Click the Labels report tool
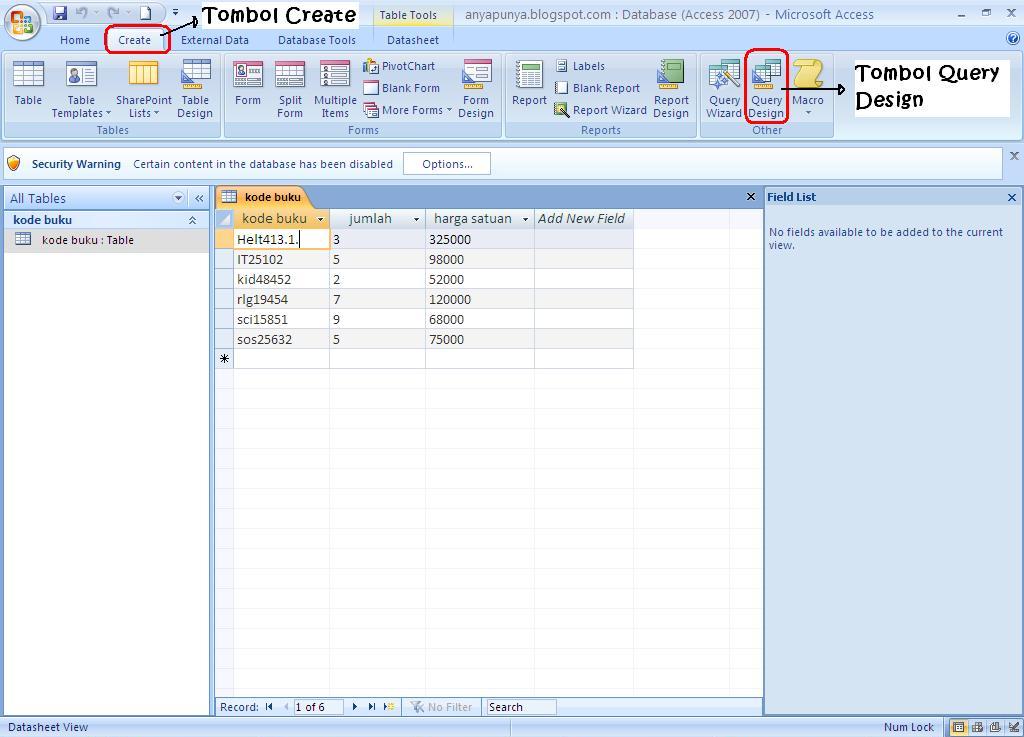Screen dimensions: 1024x737 click(x=580, y=66)
